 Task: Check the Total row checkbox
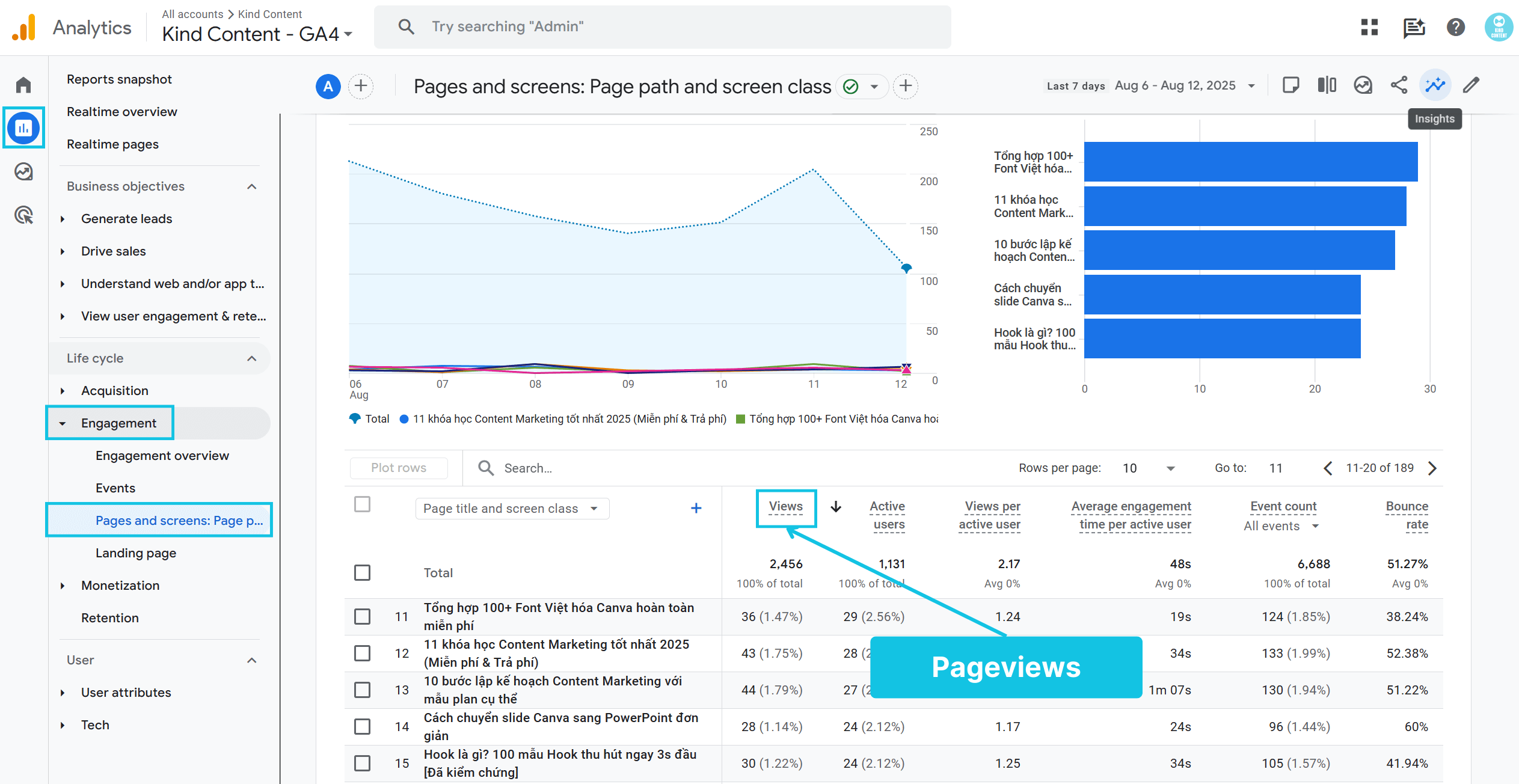[362, 572]
